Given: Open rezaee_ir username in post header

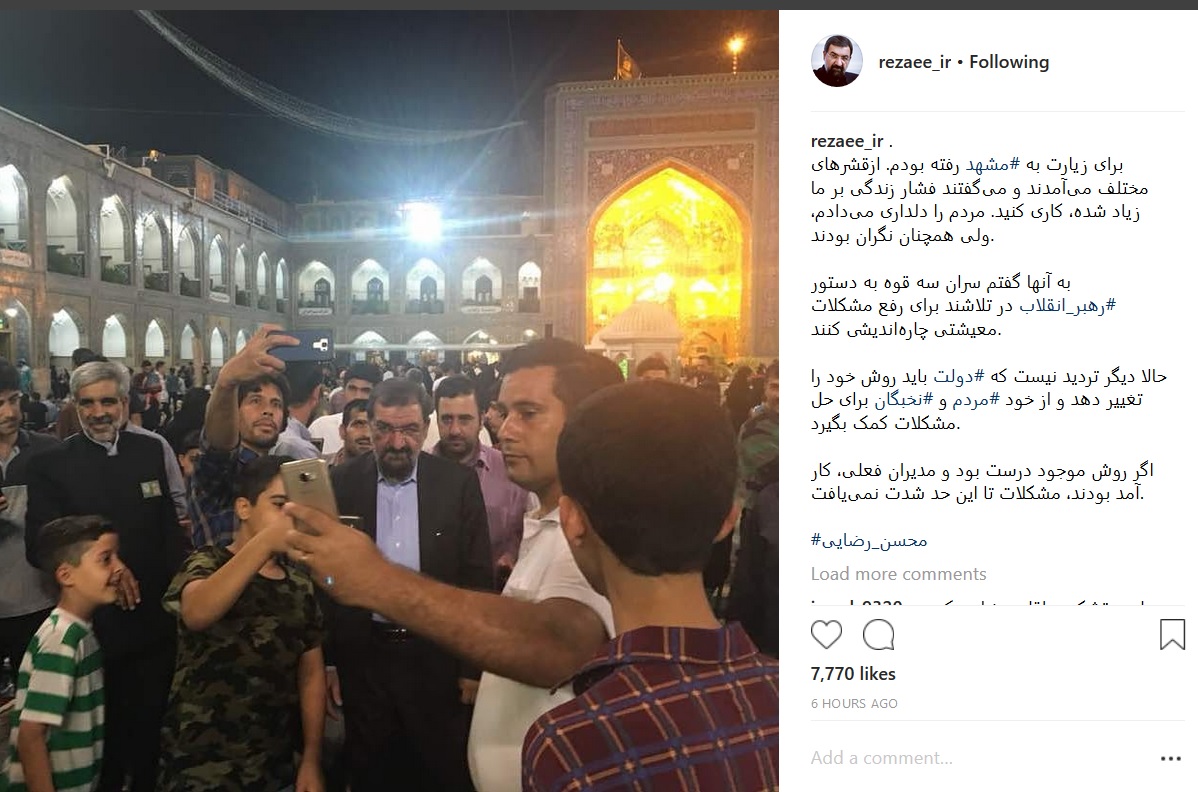Looking at the screenshot, I should (x=915, y=62).
